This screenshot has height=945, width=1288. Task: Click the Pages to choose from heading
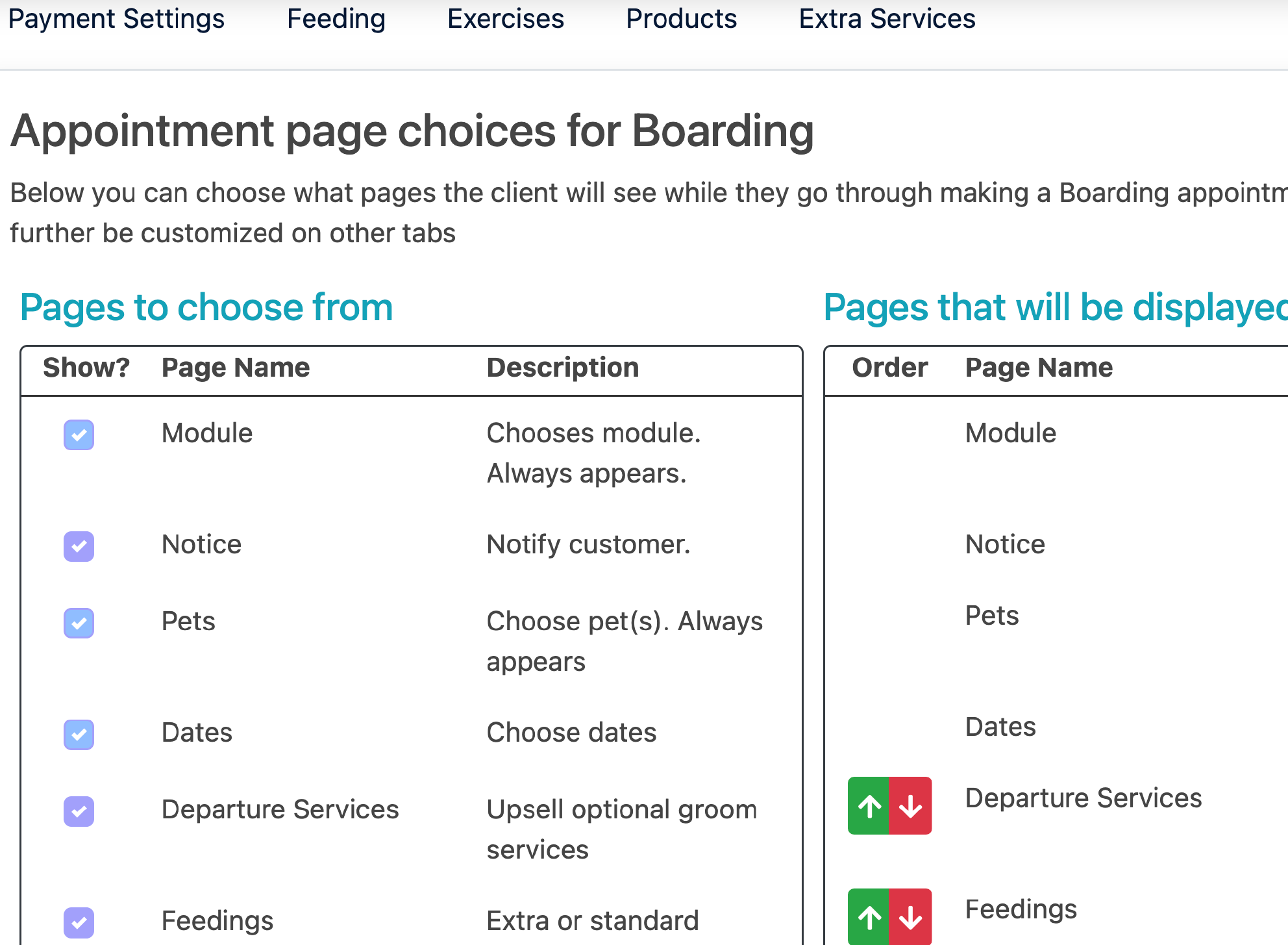206,307
